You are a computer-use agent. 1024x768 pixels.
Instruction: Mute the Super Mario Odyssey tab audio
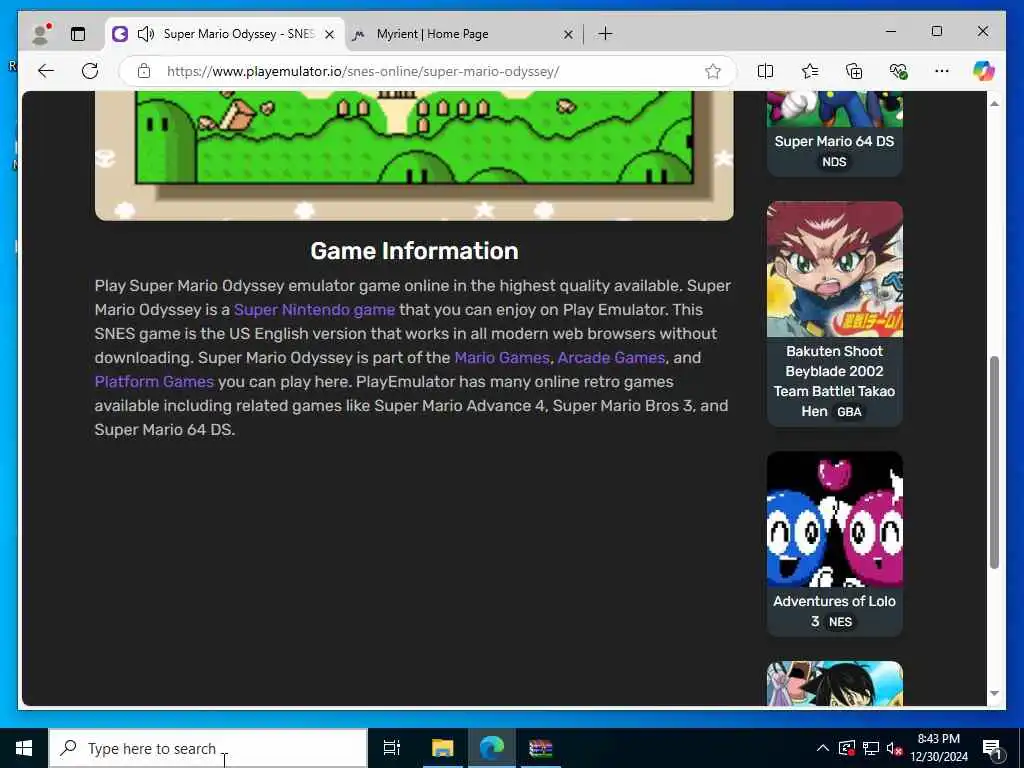(x=146, y=34)
